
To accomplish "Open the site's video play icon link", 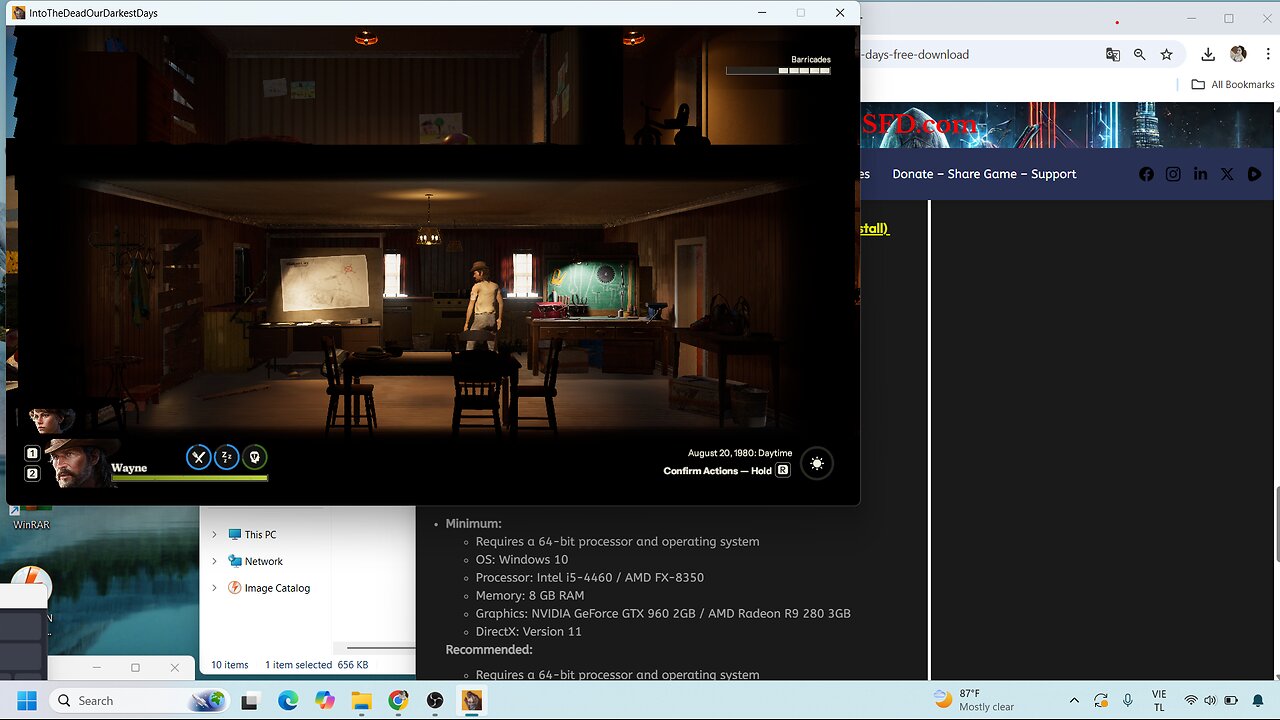I will coord(1254,174).
